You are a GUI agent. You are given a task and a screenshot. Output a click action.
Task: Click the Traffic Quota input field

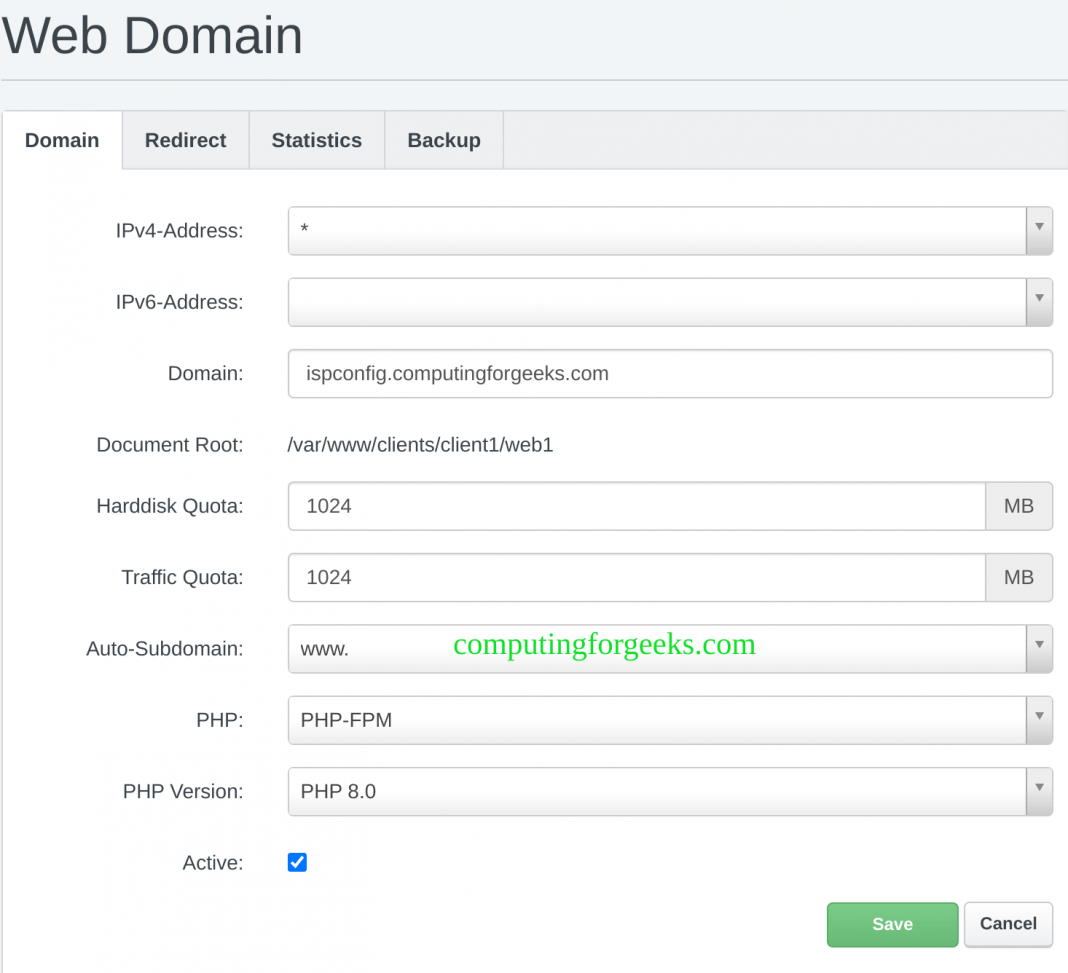(x=637, y=577)
